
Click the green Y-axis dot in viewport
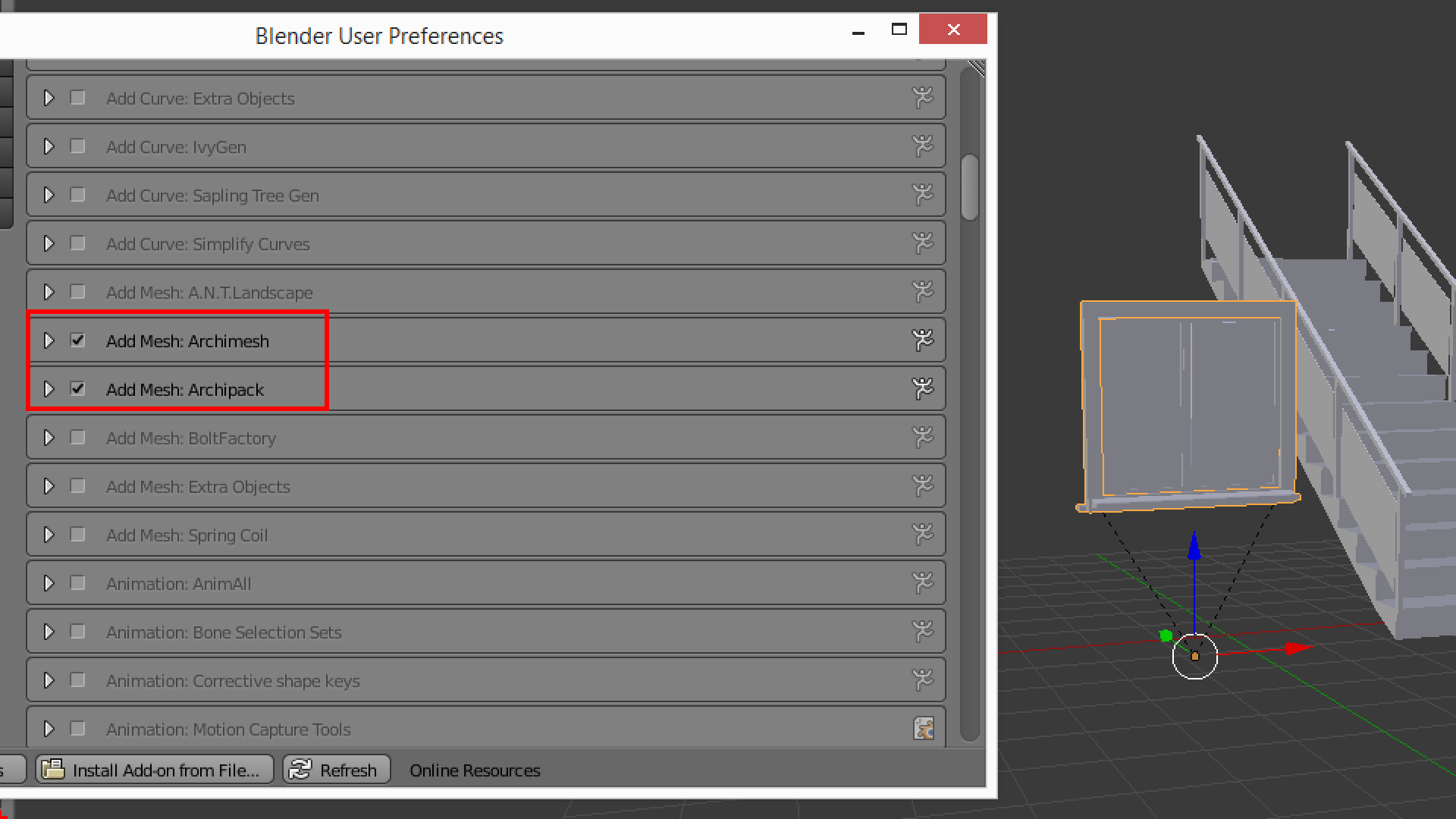pos(1166,635)
